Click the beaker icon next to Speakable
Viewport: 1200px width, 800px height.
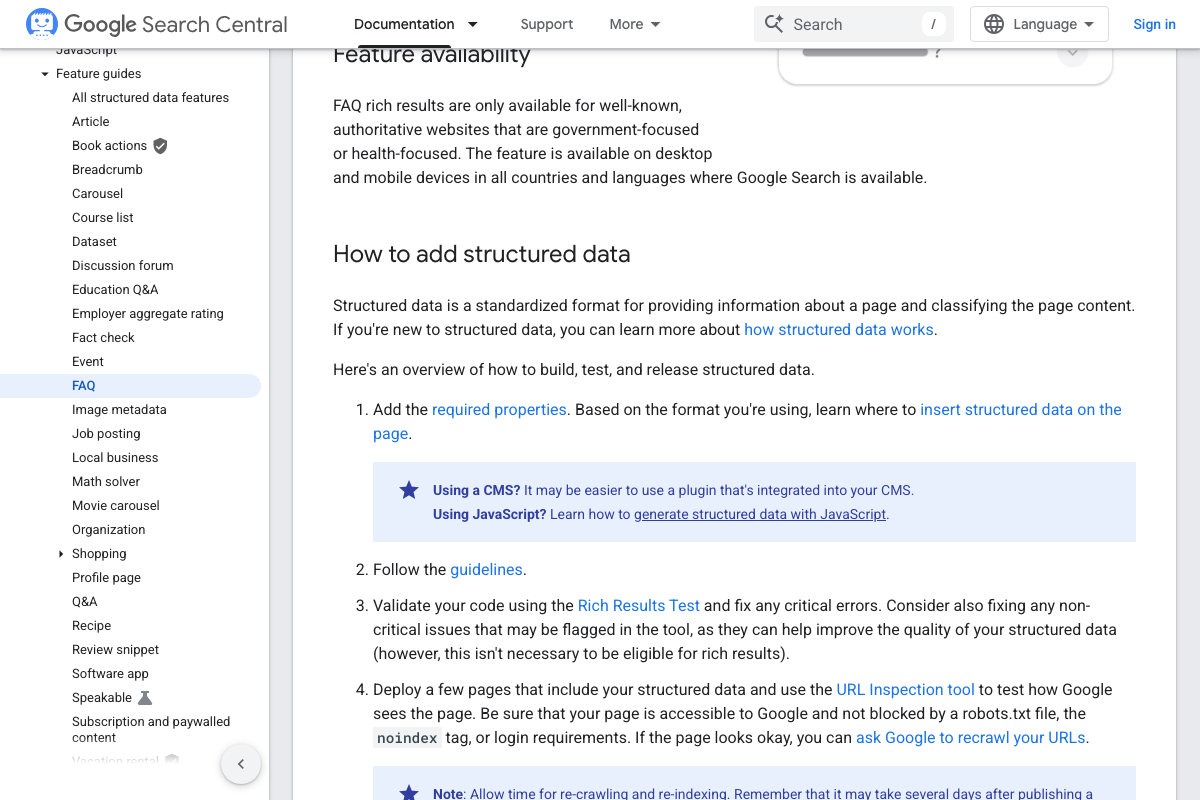click(145, 698)
